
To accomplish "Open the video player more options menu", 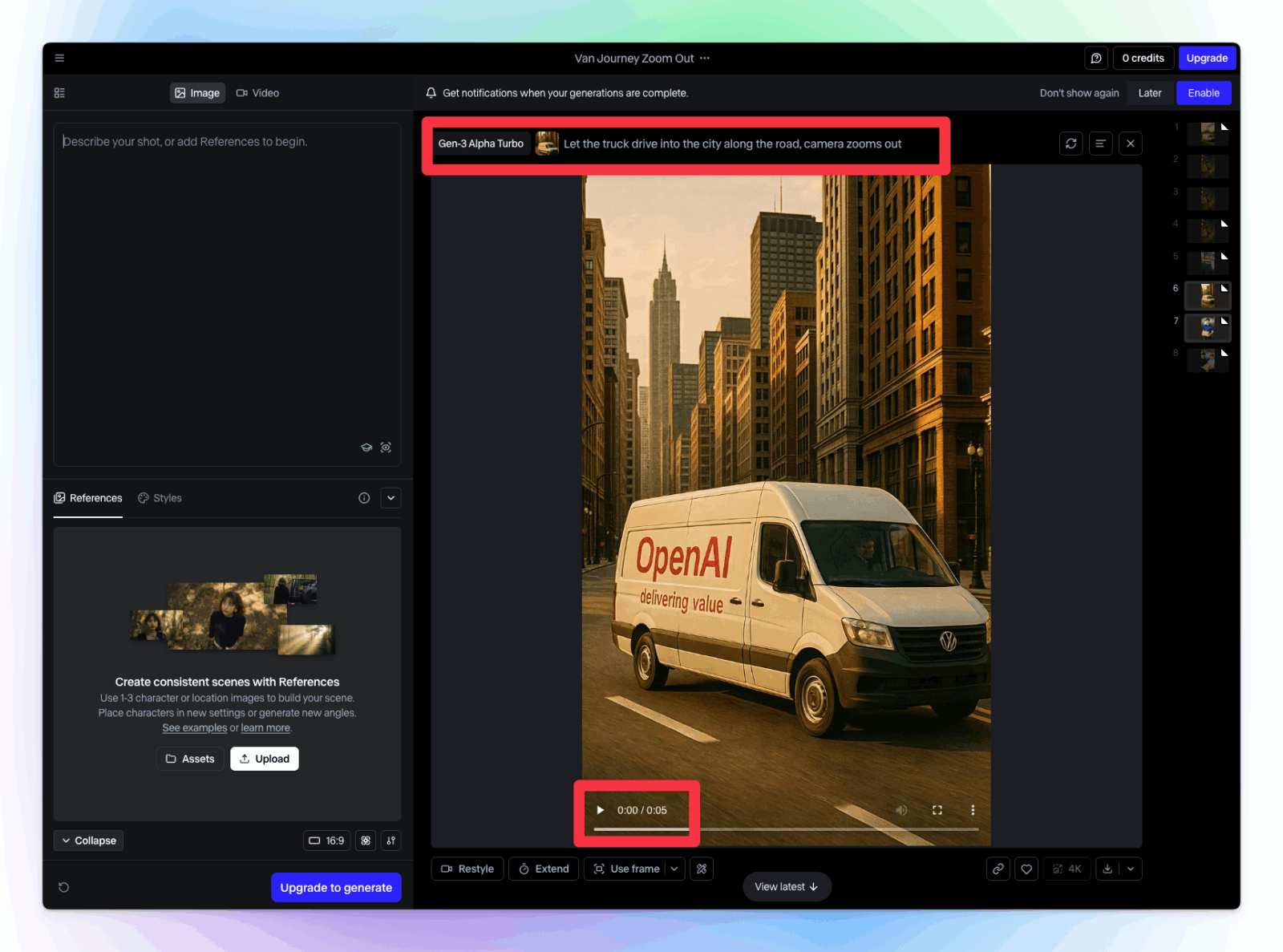I will point(973,810).
